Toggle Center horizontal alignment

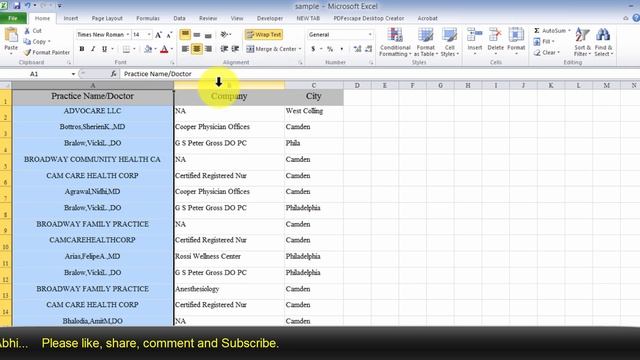click(x=197, y=49)
